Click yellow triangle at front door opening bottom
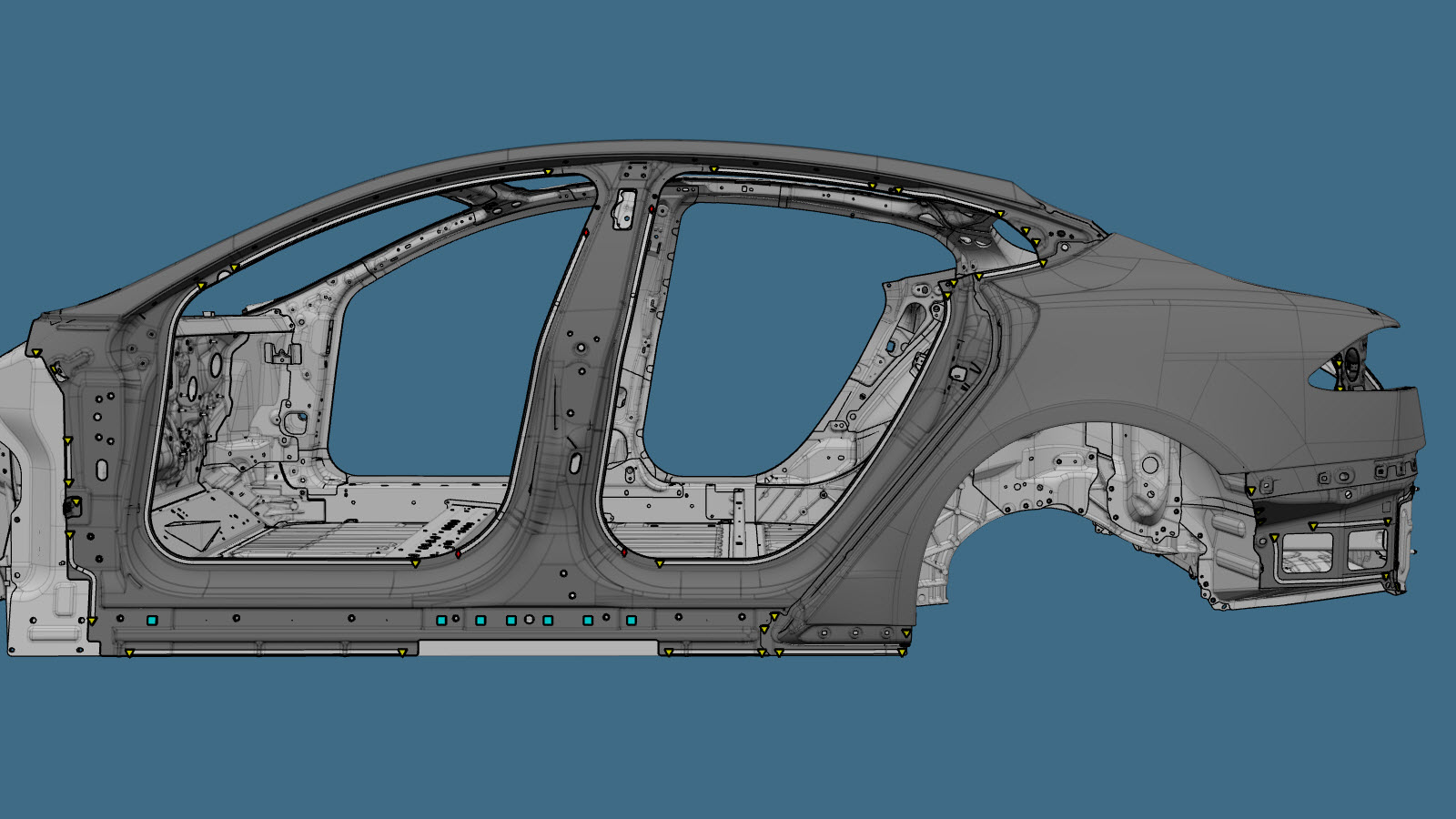The width and height of the screenshot is (1456, 819). (x=416, y=564)
